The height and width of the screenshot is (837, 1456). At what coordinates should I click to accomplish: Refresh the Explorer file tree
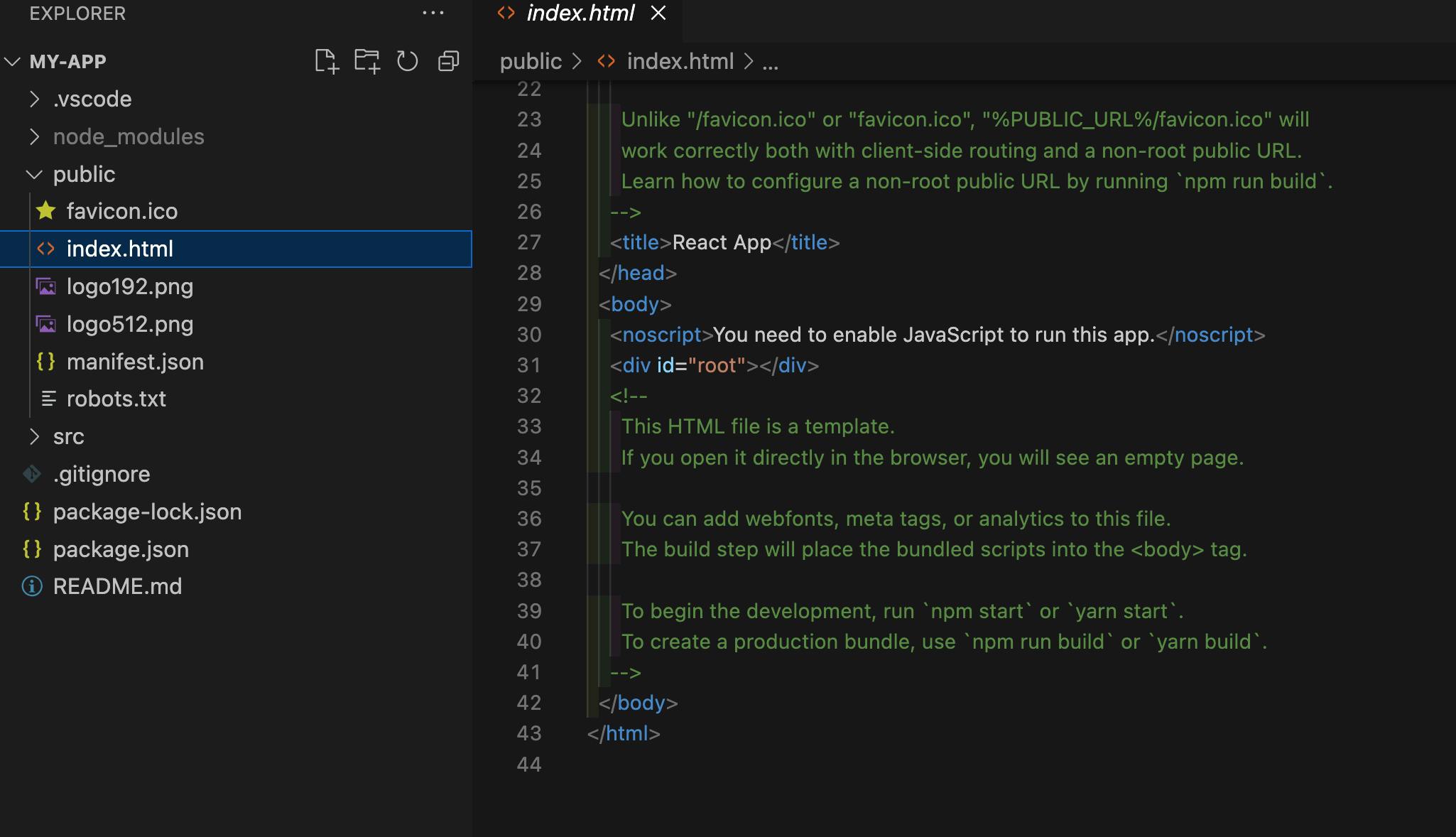(408, 62)
